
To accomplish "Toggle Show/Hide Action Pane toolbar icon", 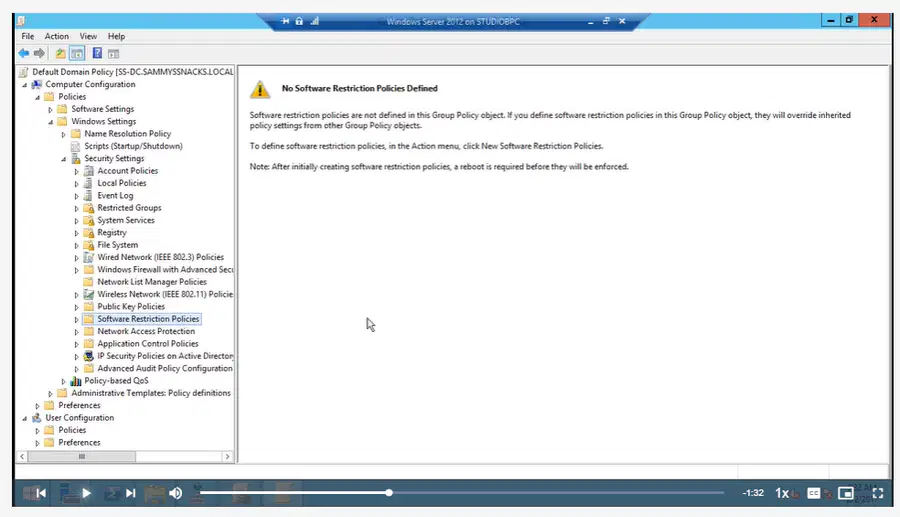I will pyautogui.click(x=113, y=54).
